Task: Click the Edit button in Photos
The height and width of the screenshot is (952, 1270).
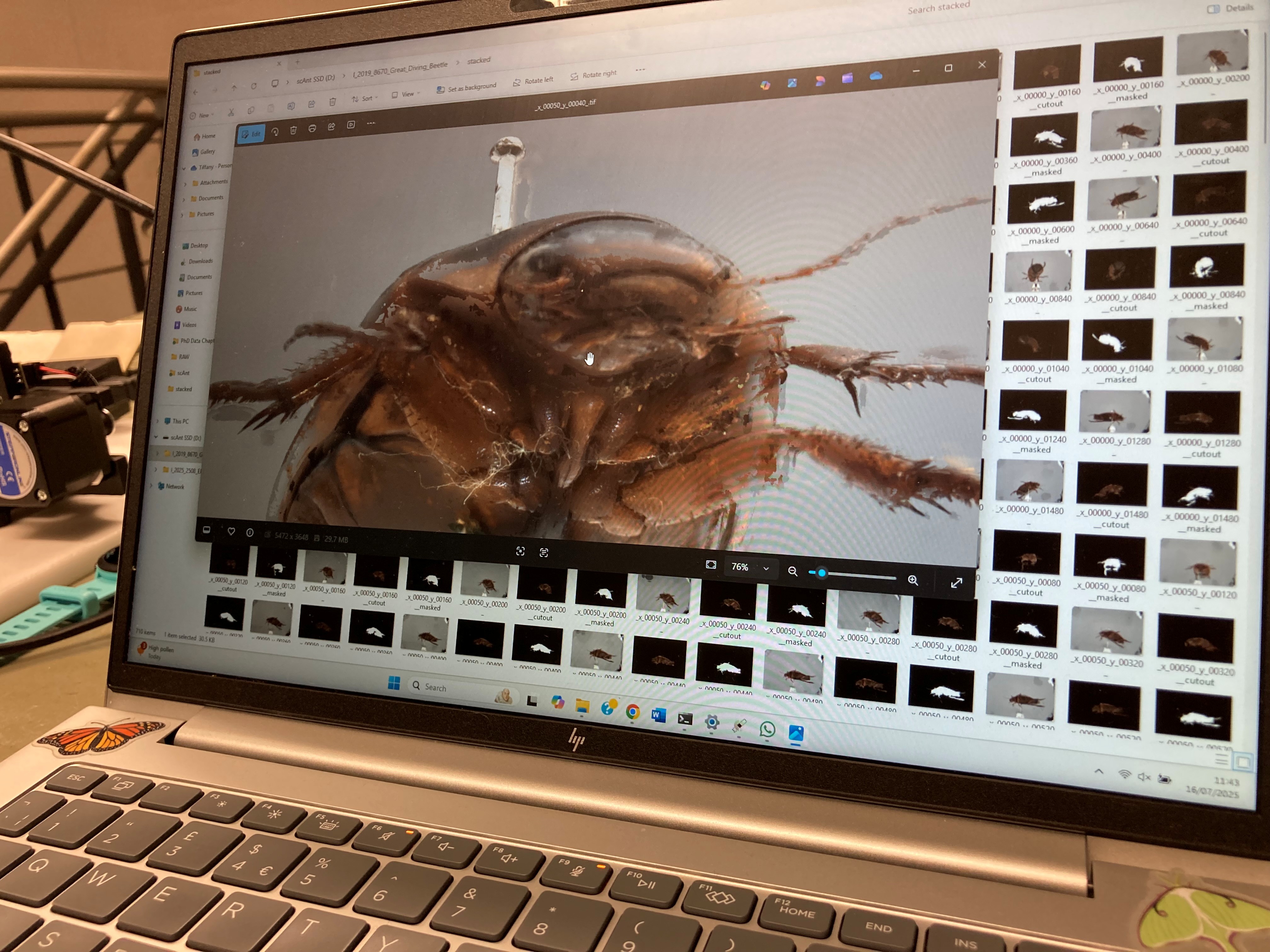Action: coord(251,134)
